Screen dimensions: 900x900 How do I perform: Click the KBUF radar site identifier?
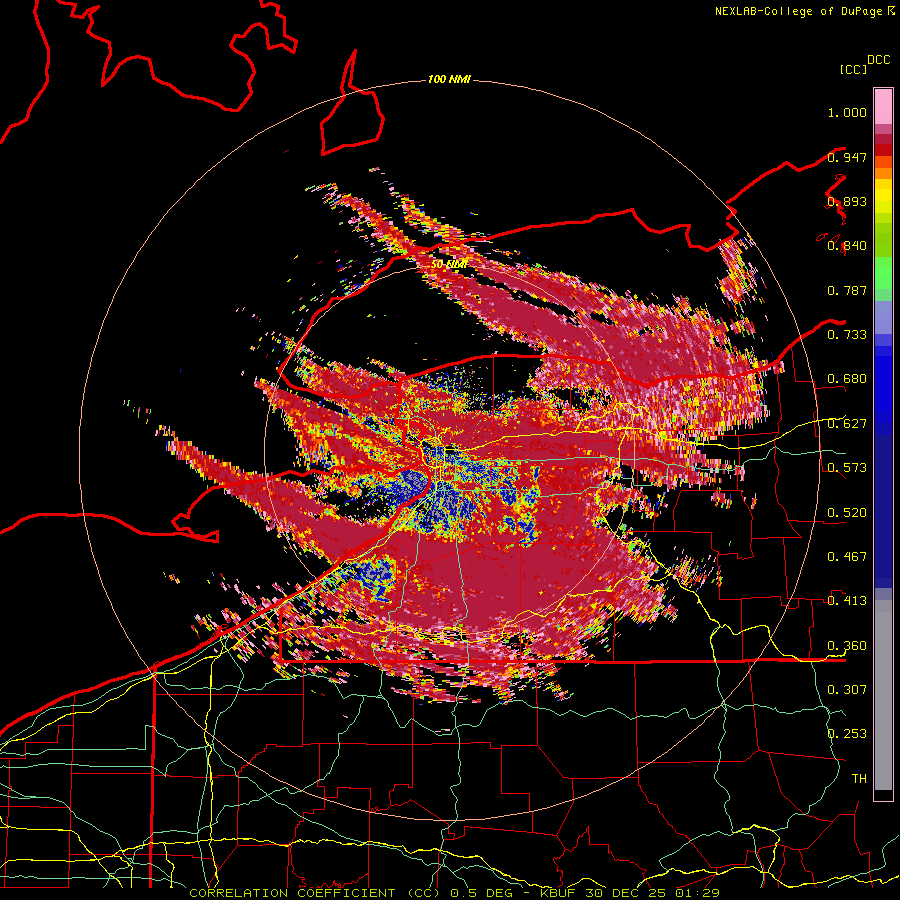point(560,893)
